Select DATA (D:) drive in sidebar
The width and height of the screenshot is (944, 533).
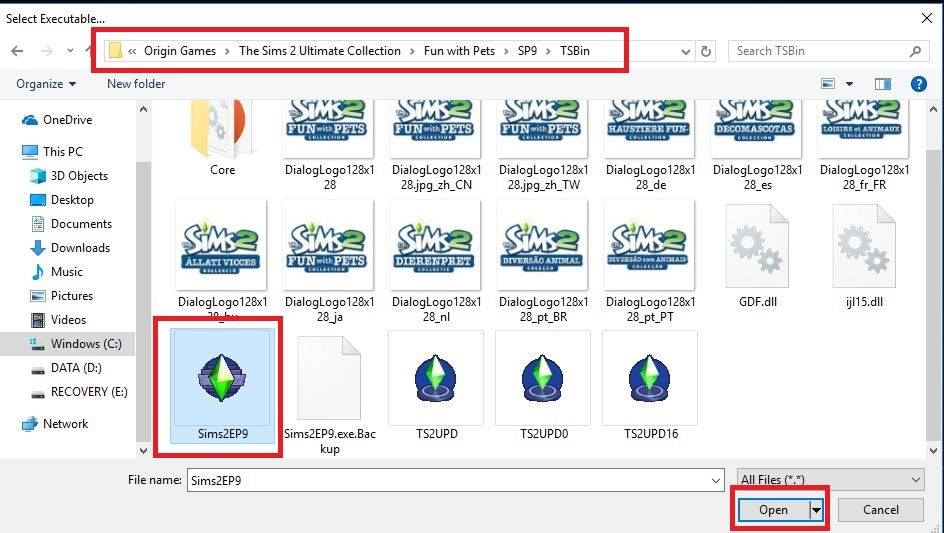click(x=66, y=368)
